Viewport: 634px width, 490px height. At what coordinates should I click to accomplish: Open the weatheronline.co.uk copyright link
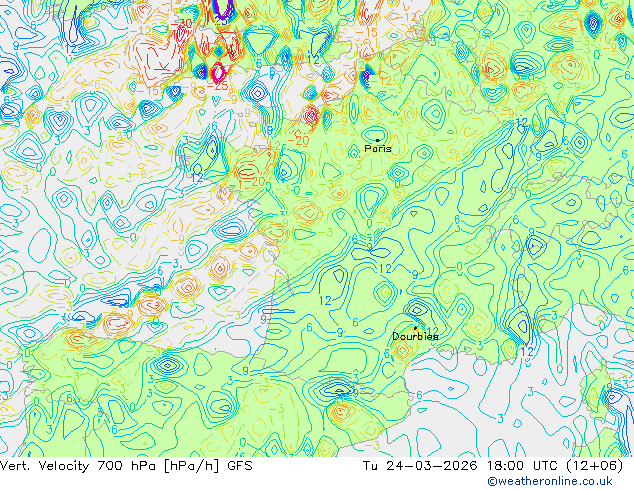click(x=550, y=481)
